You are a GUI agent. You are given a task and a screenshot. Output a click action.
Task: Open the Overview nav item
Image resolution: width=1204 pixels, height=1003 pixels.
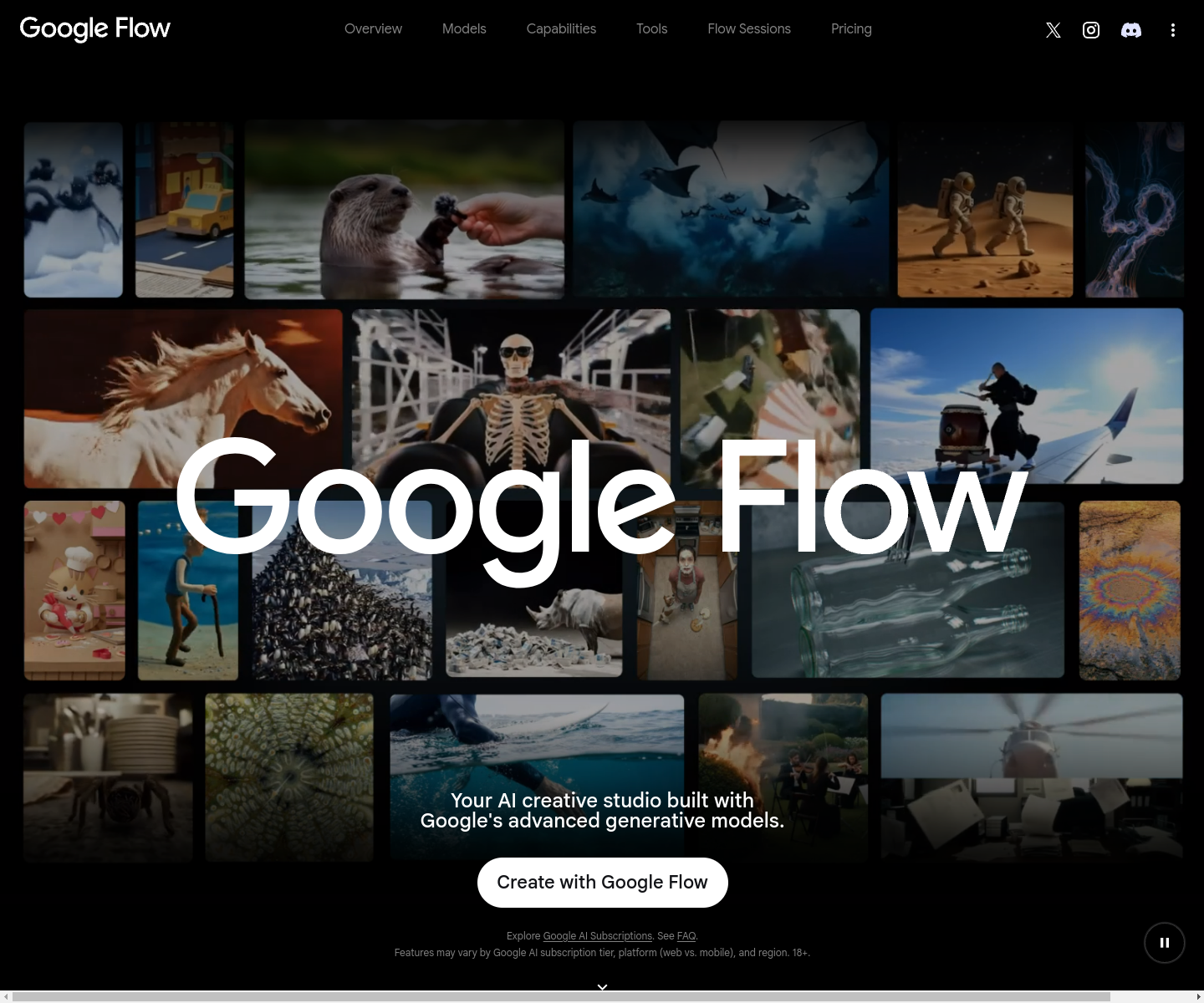(373, 28)
